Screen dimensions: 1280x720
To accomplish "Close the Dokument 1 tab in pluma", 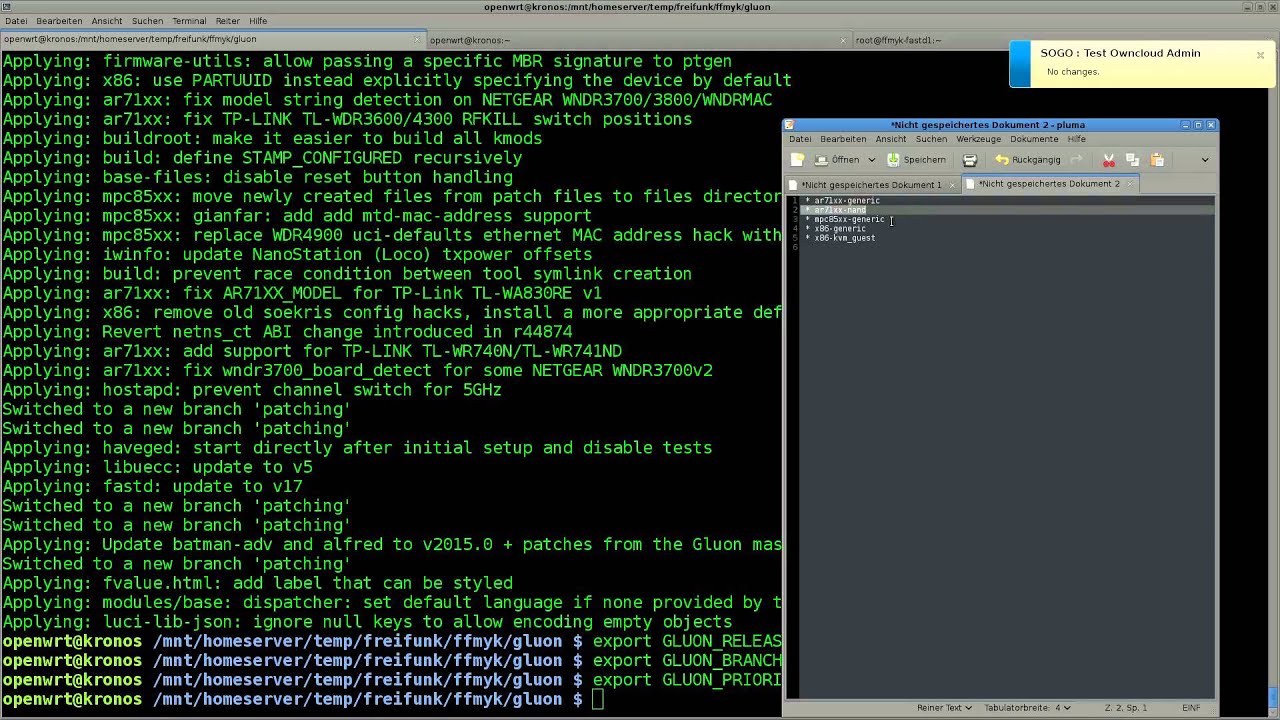I will tap(952, 185).
